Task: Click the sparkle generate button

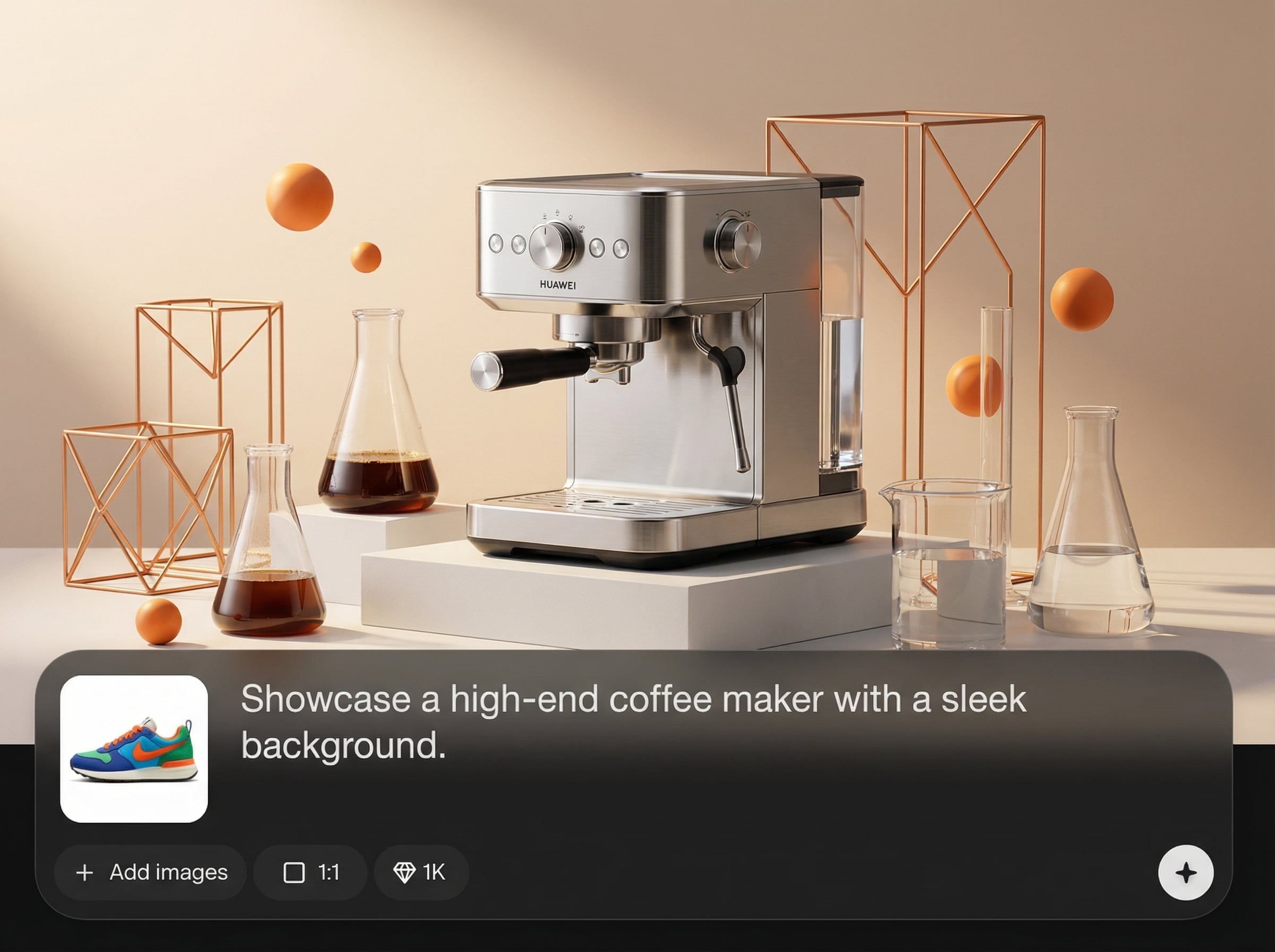Action: click(1186, 872)
